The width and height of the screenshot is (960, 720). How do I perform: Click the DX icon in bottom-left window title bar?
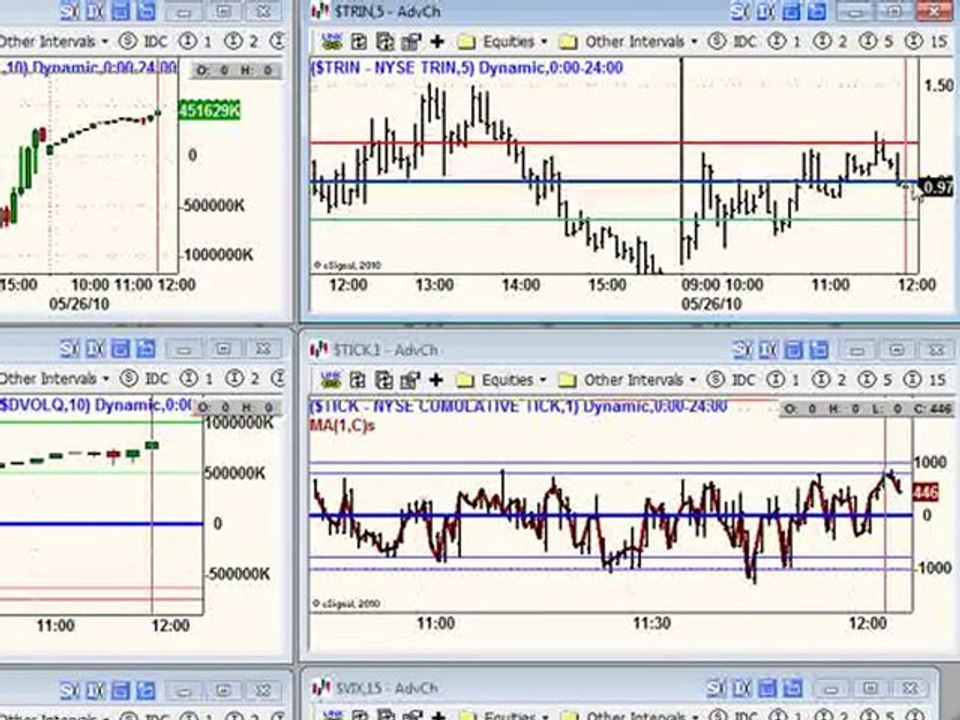[95, 690]
